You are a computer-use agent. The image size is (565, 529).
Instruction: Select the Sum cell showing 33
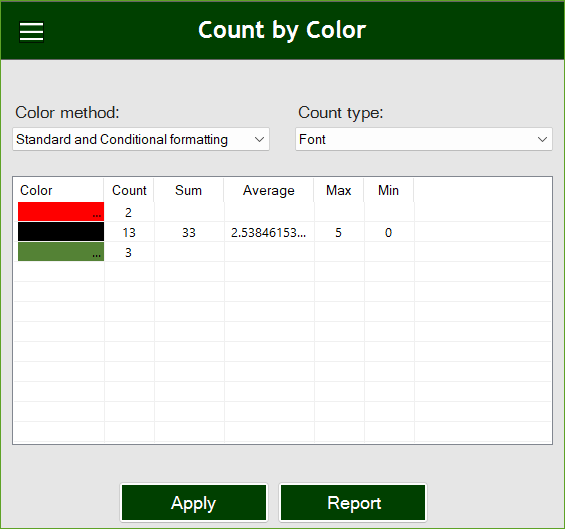(189, 232)
